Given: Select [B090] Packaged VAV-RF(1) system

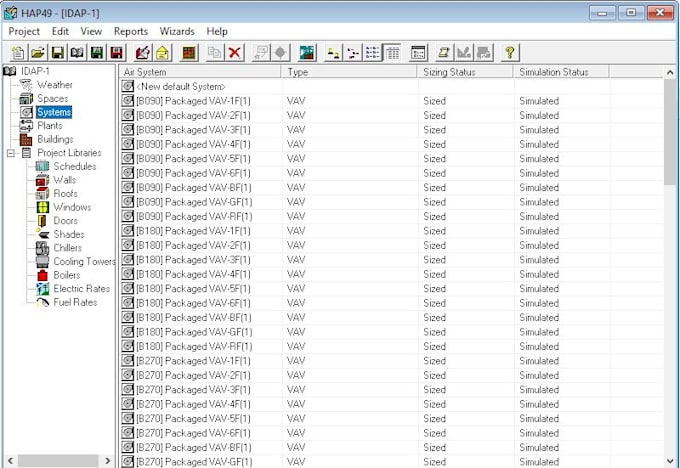Looking at the screenshot, I should (194, 216).
